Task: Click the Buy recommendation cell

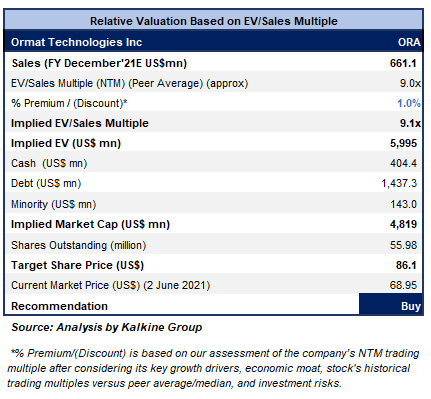Action: tap(391, 304)
